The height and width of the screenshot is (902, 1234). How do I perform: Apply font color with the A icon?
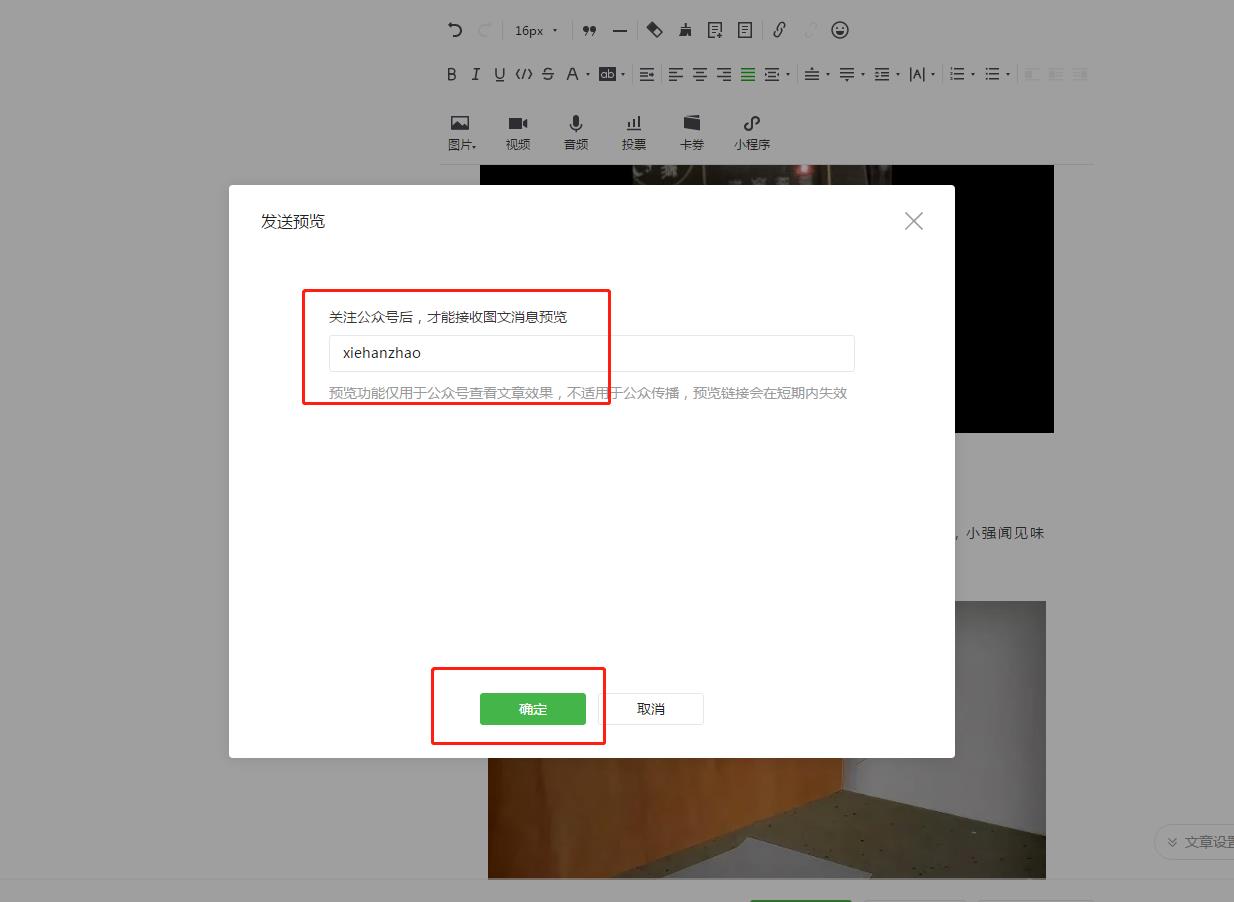click(x=572, y=74)
